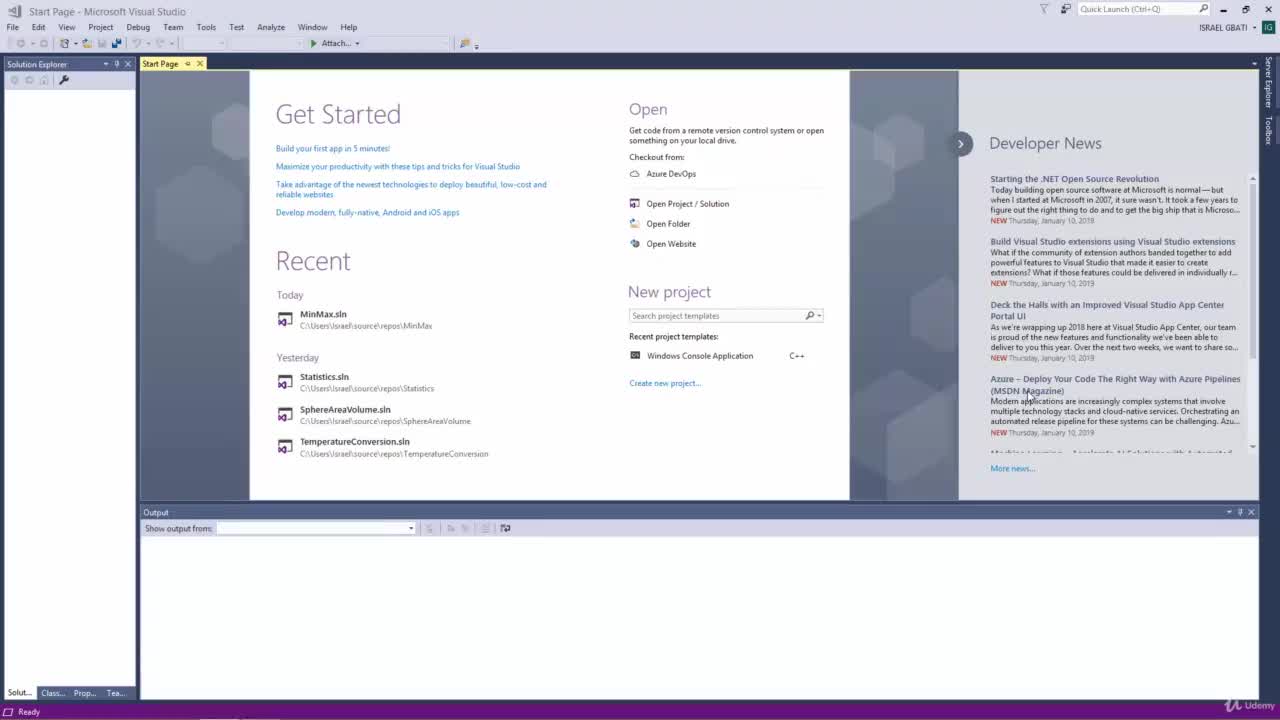1280x720 pixels.
Task: Open the 'Build your first app in 5 minutes' link
Action: 333,149
